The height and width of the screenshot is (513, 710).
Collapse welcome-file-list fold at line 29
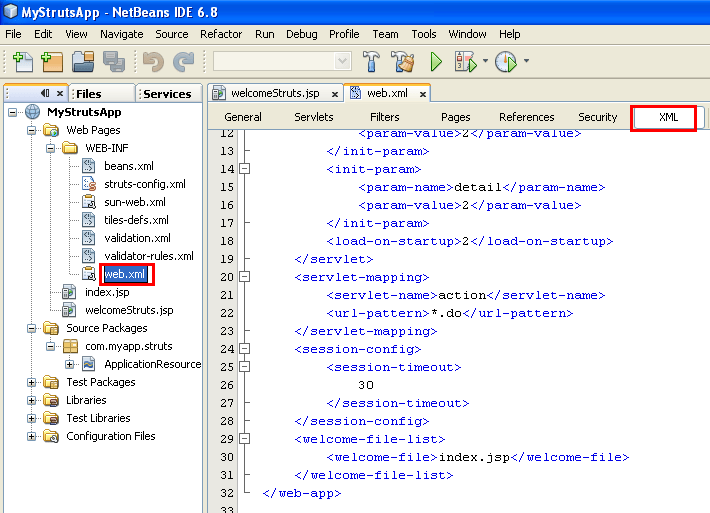point(245,439)
